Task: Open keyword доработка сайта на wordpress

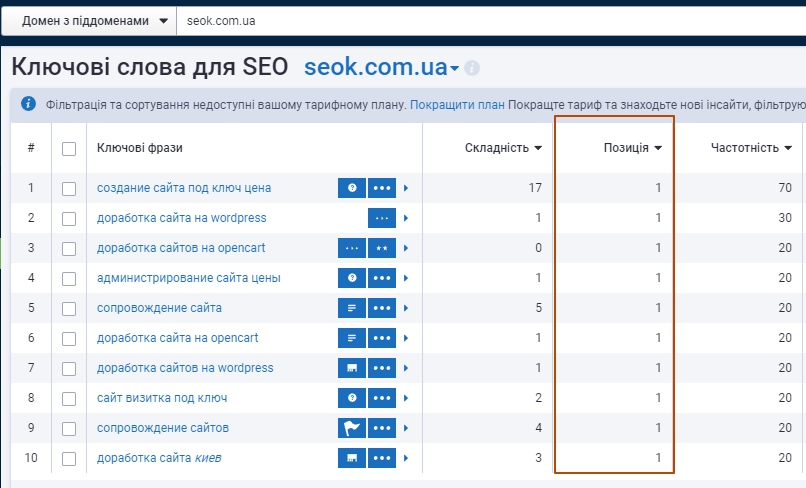Action: click(x=181, y=218)
